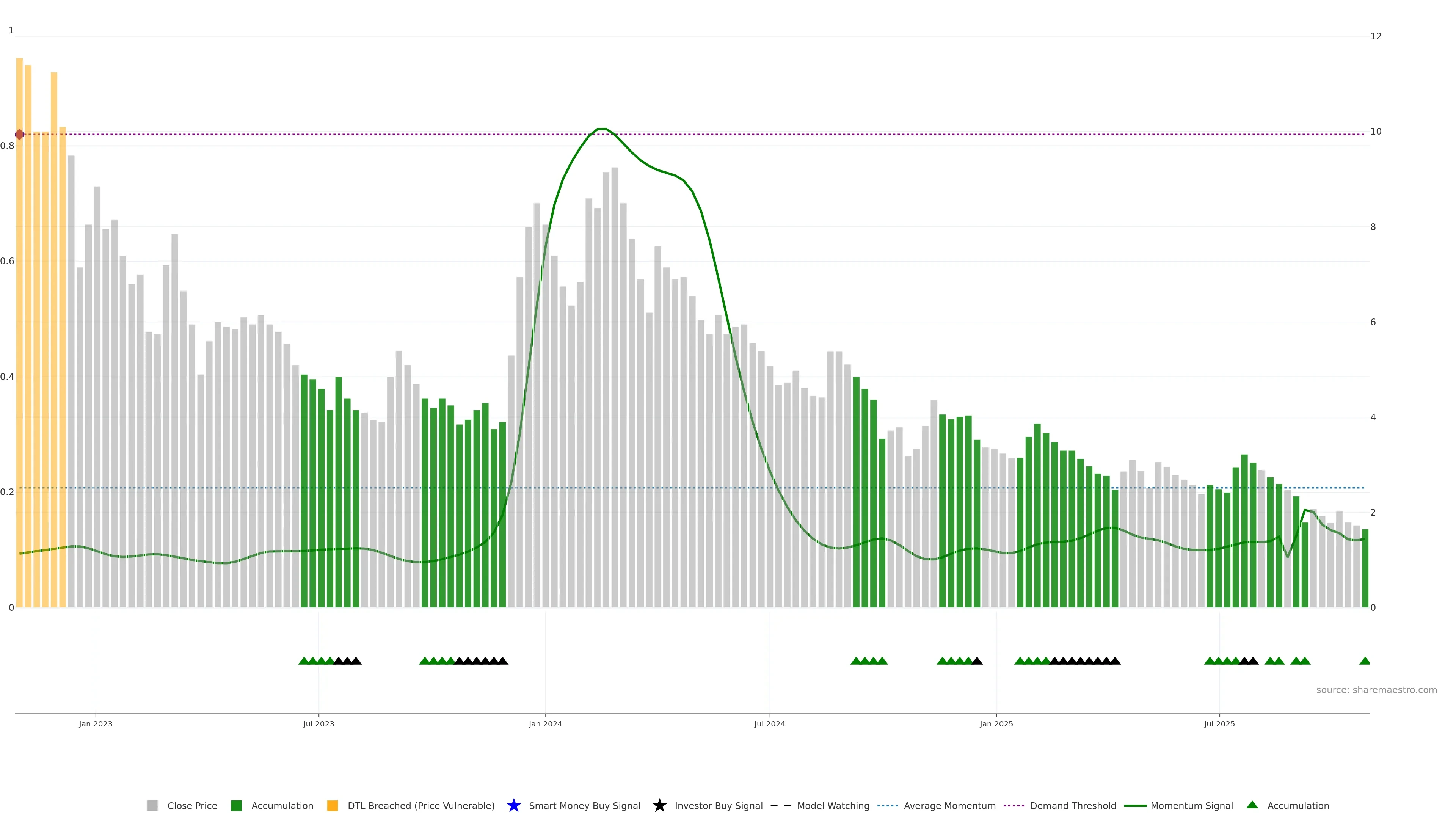Toggle visibility of Demand Threshold label
The height and width of the screenshot is (819, 1456).
point(1073,805)
